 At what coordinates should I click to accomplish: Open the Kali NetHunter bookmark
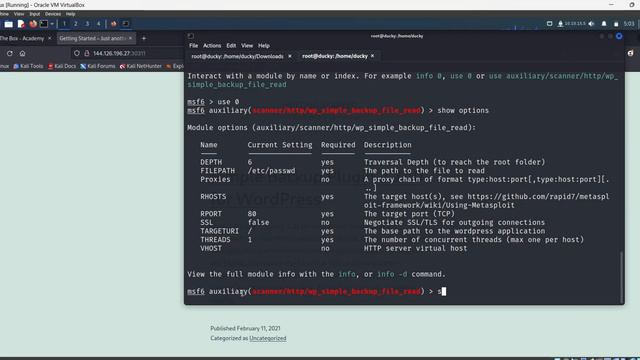point(141,66)
